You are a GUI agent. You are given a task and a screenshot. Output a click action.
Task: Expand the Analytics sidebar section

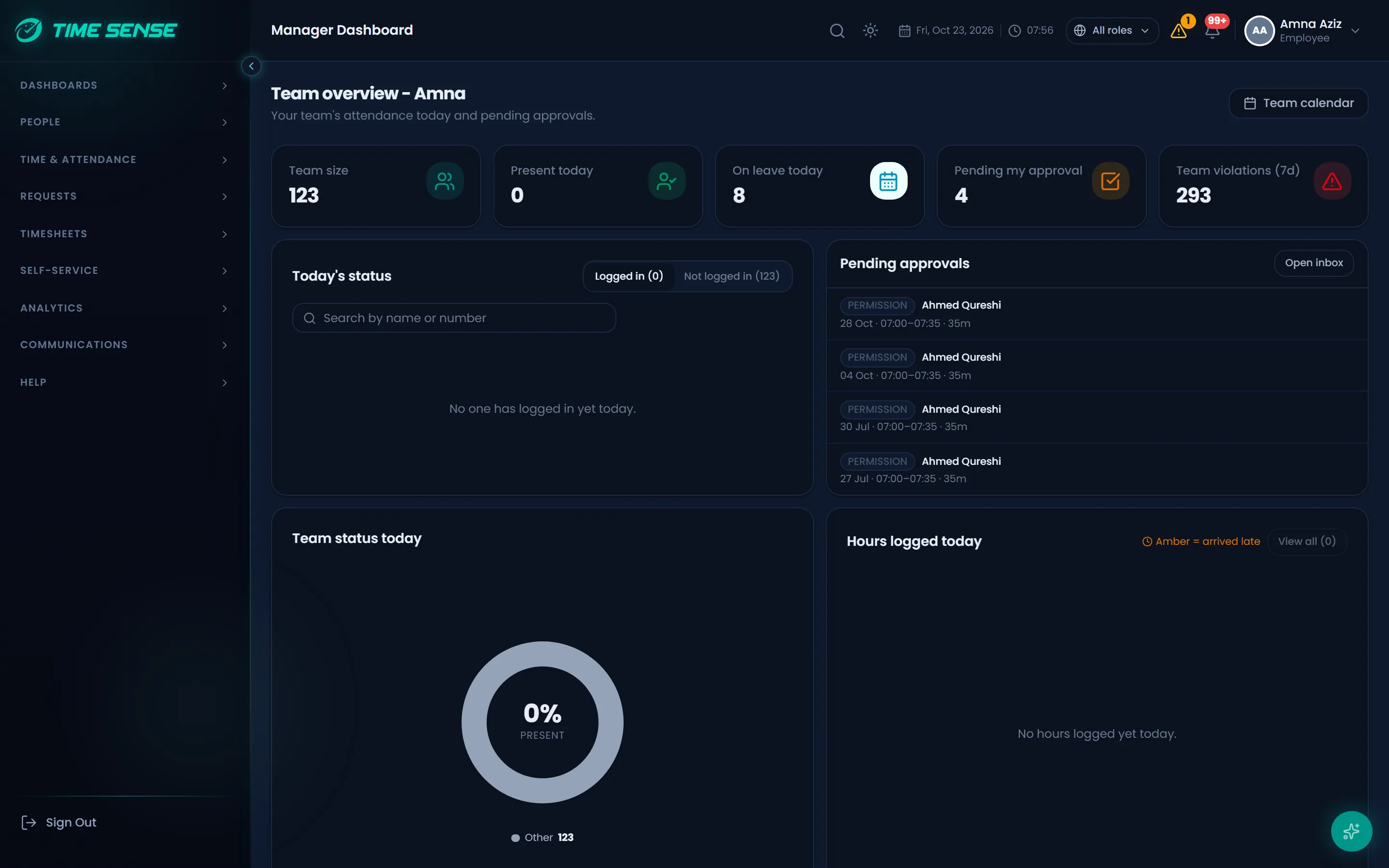124,308
